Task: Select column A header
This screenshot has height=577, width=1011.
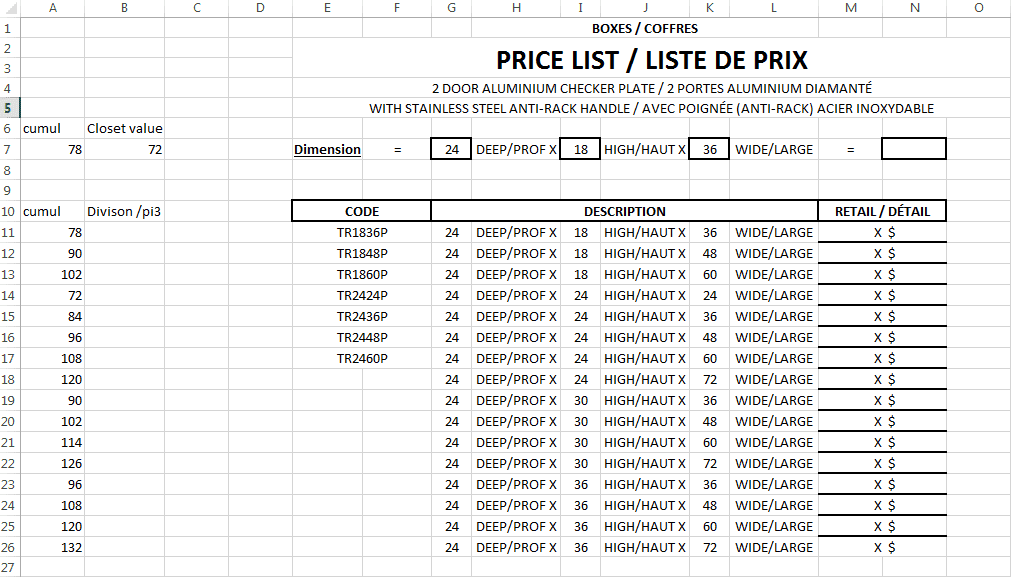Action: [x=52, y=8]
